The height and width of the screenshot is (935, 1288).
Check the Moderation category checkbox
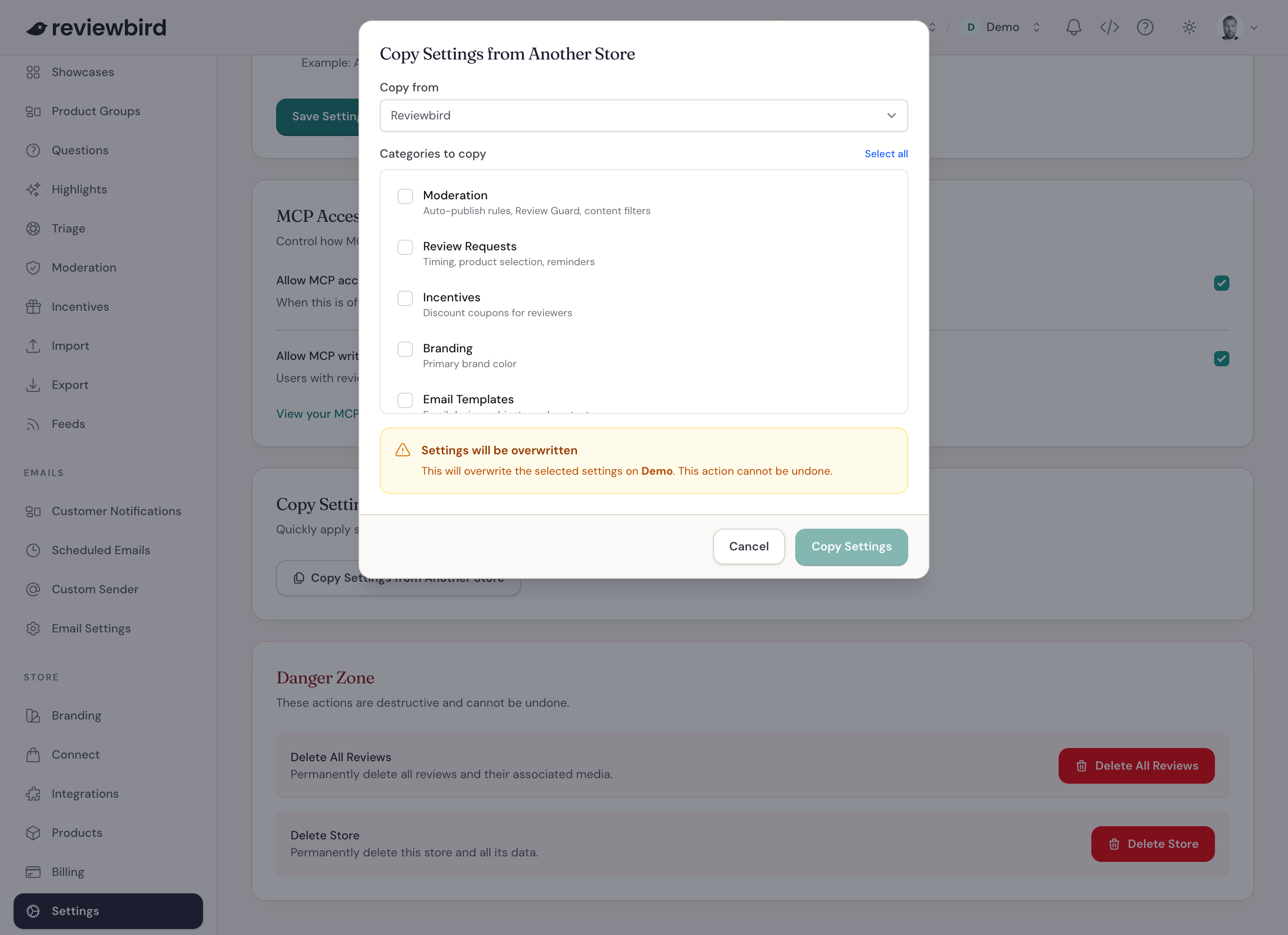(x=405, y=196)
